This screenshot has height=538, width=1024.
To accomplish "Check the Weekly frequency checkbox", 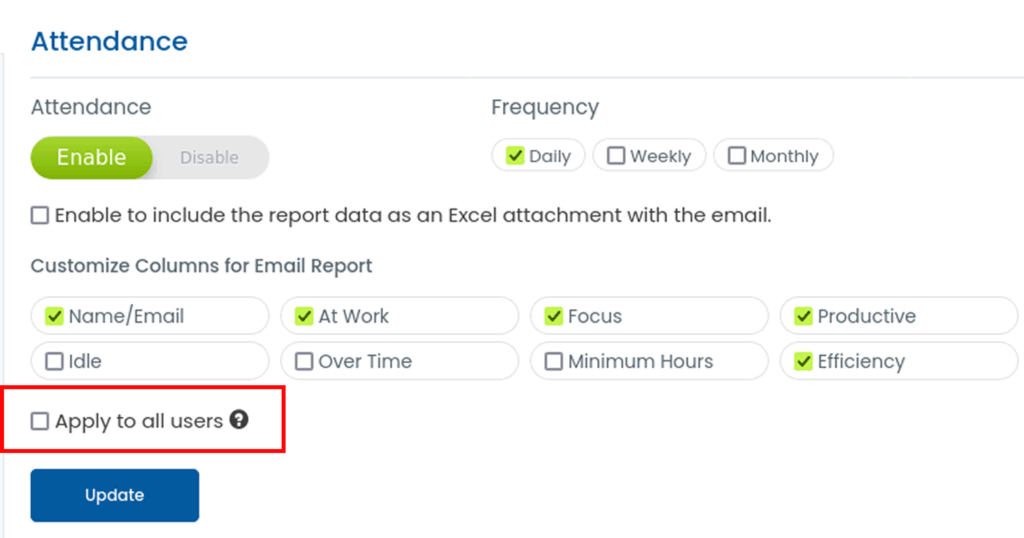I will [x=617, y=156].
